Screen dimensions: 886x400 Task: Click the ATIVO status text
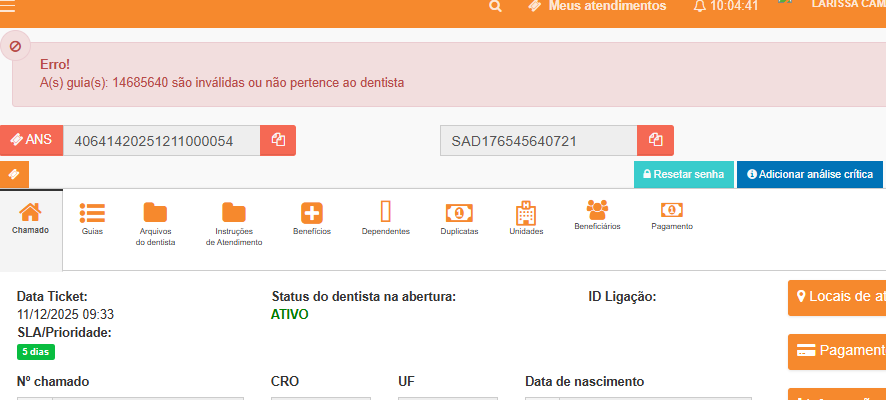click(290, 315)
